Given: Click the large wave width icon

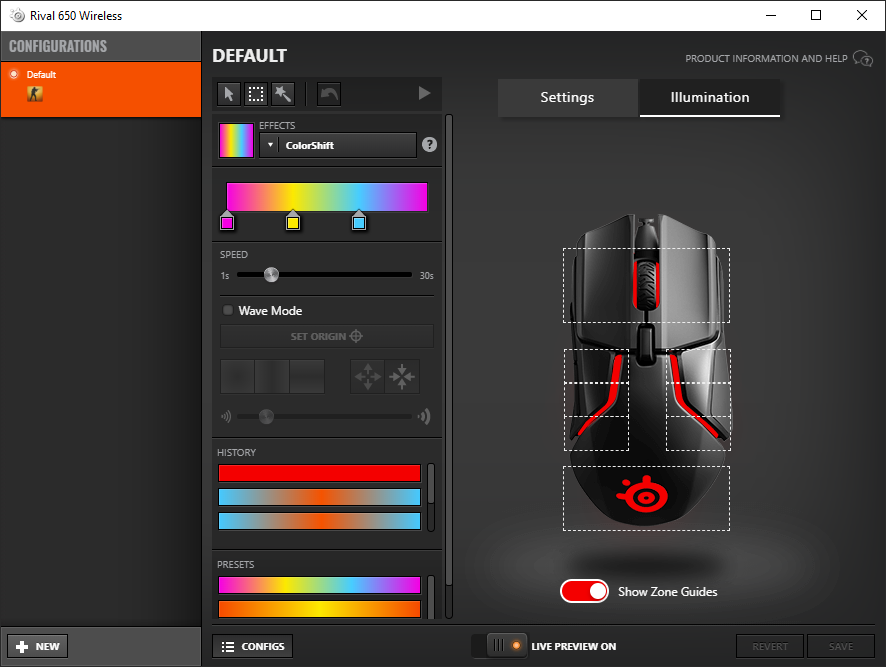Looking at the screenshot, I should (424, 417).
